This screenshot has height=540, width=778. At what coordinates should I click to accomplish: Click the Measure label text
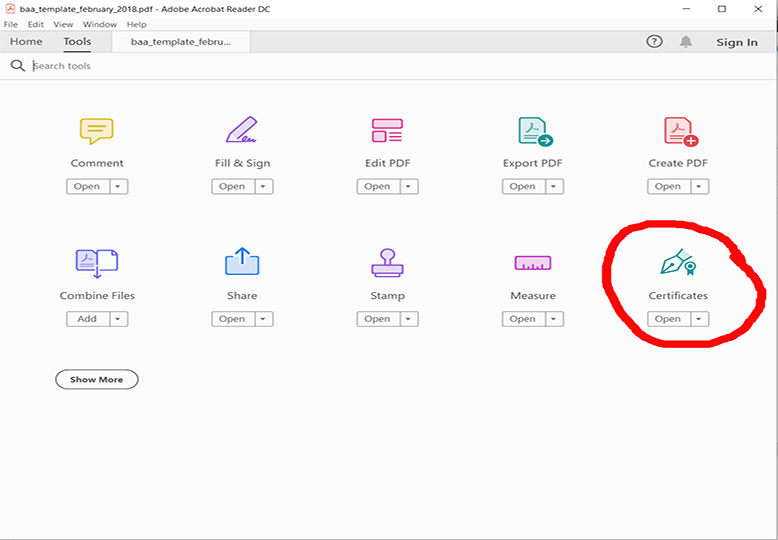point(533,296)
